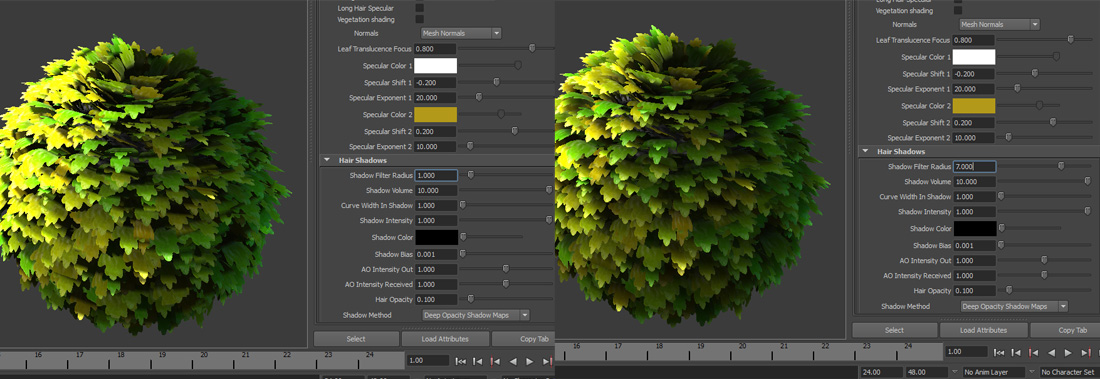Go to start of playback range, left panel

(x=461, y=361)
